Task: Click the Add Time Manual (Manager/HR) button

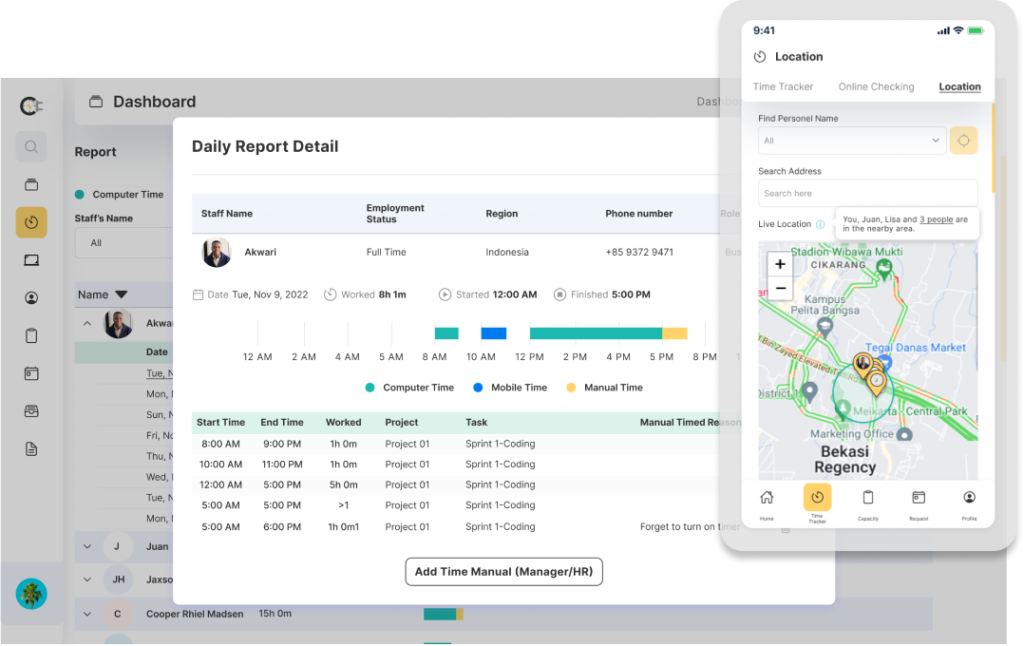Action: (x=503, y=572)
